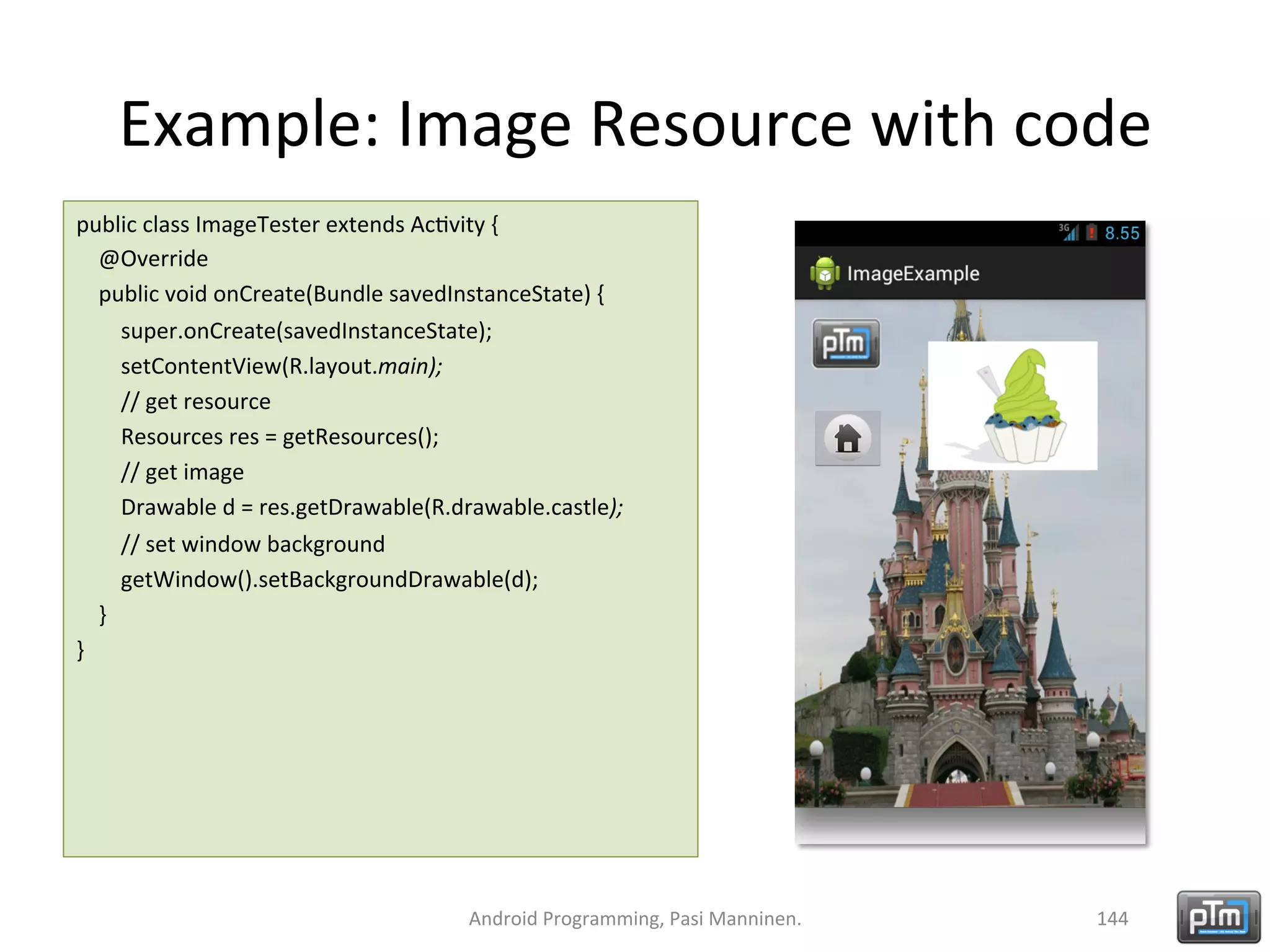Click the super.onCreate(savedInstanceState); line
This screenshot has height=952, width=1270.
pos(306,331)
